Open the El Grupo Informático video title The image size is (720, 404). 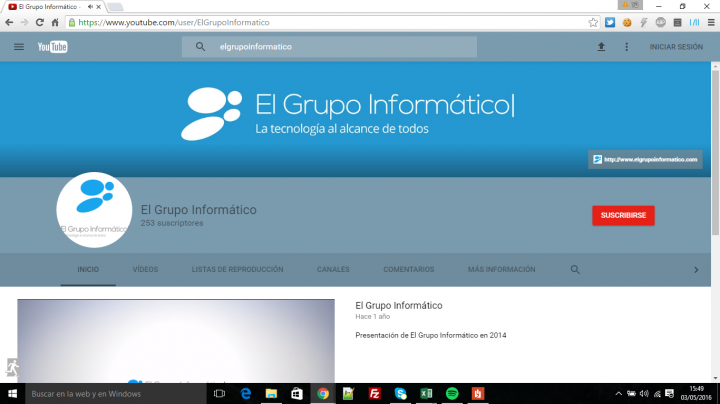[399, 305]
